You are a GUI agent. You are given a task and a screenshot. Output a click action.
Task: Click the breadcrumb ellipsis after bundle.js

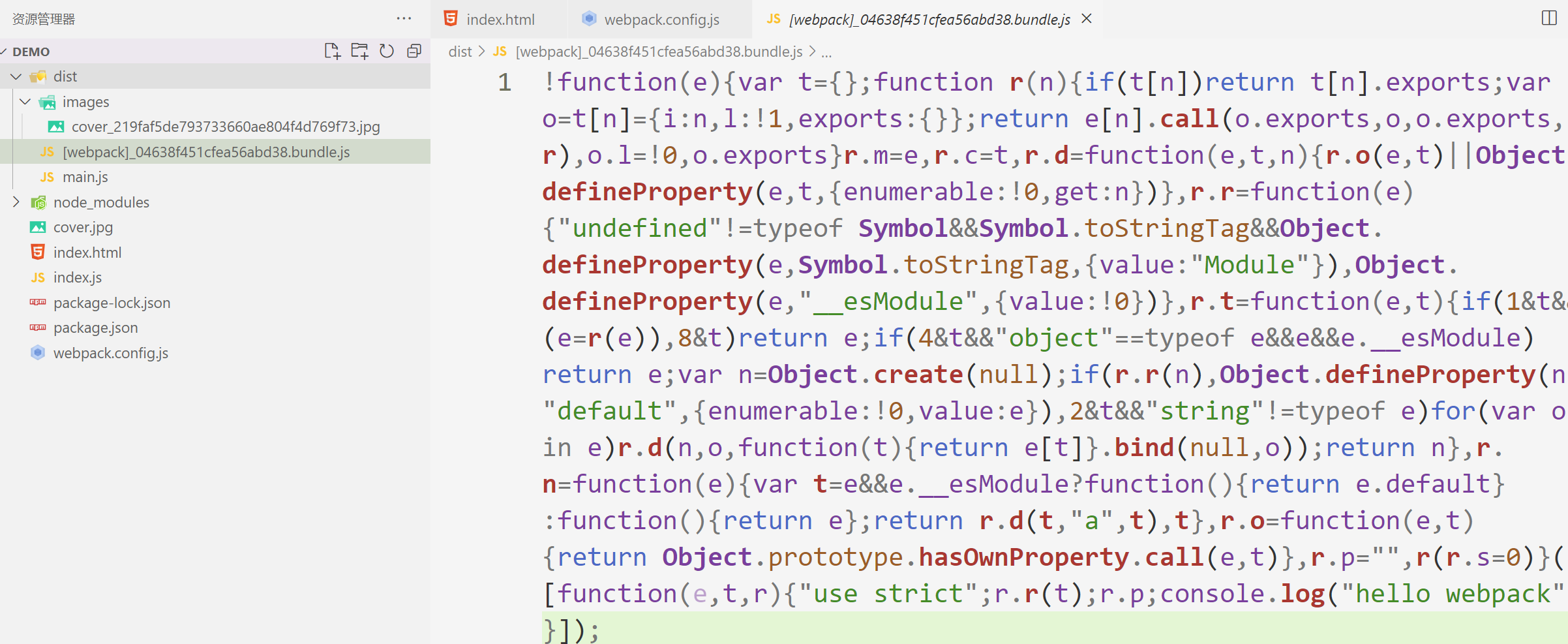pyautogui.click(x=826, y=52)
